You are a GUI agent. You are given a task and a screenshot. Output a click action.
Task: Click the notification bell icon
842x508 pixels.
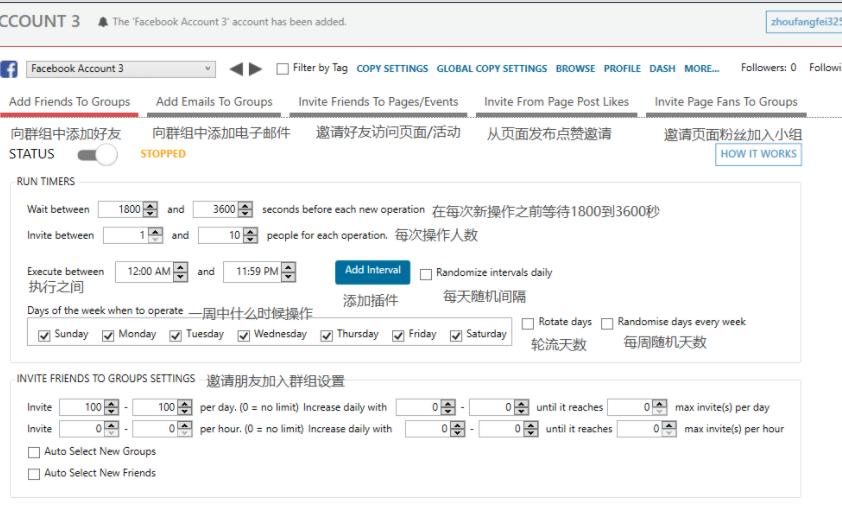point(103,22)
